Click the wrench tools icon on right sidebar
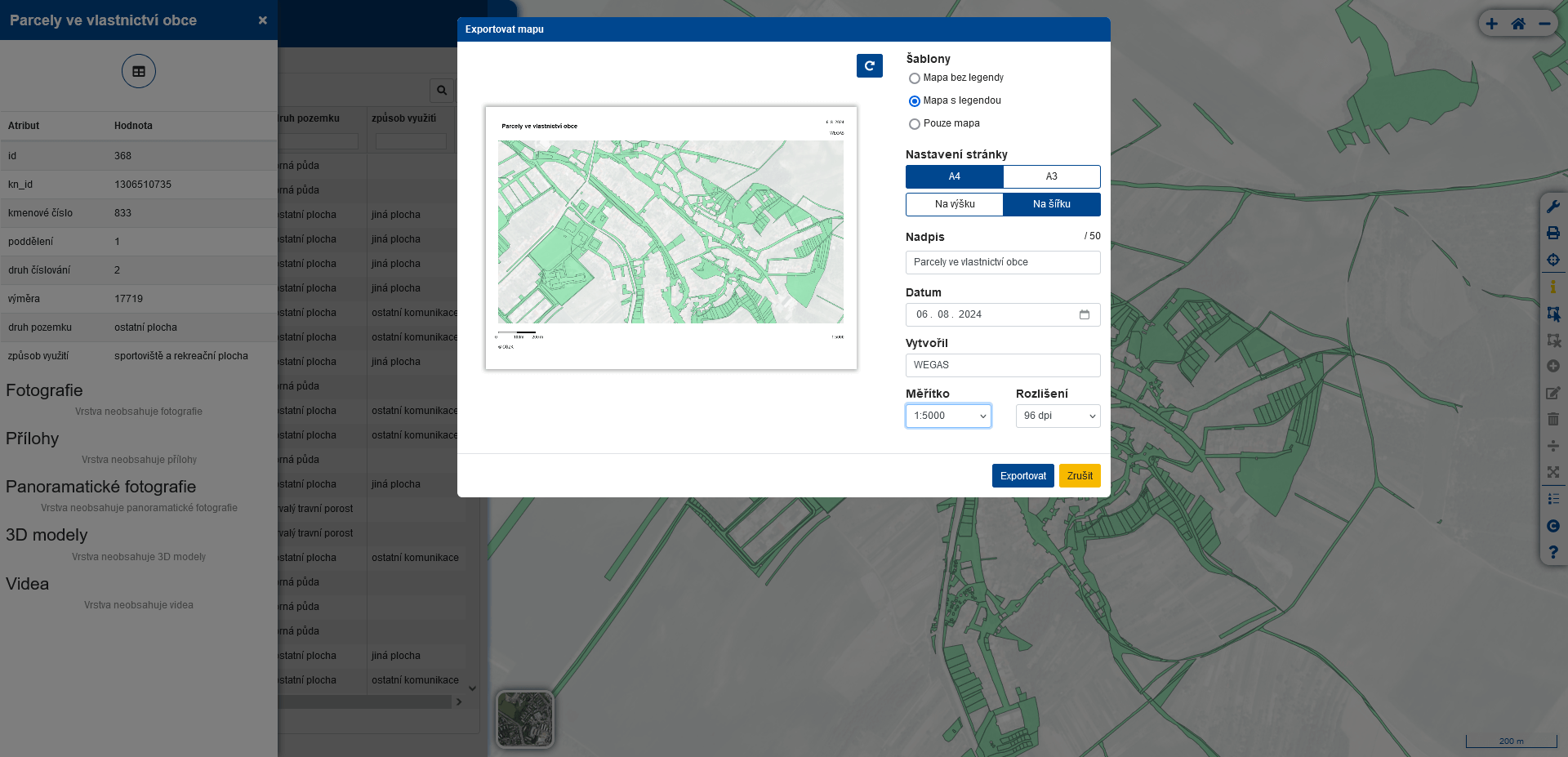 click(1553, 207)
